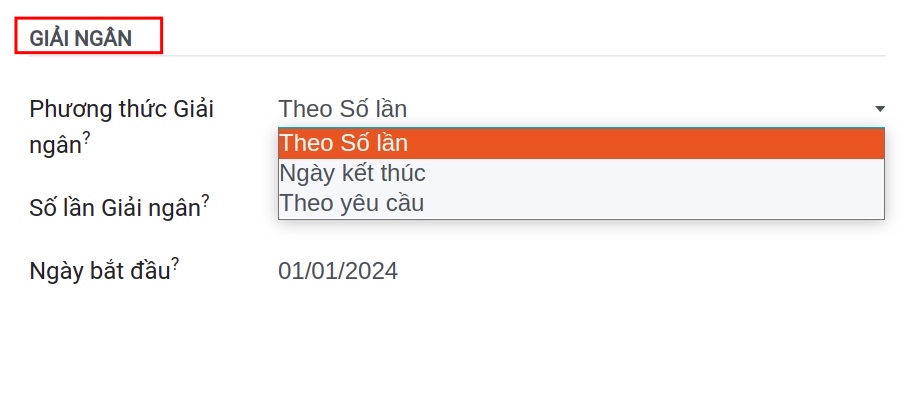
Task: Click the separator line under GIẢI NGÂN
Action: [449, 56]
